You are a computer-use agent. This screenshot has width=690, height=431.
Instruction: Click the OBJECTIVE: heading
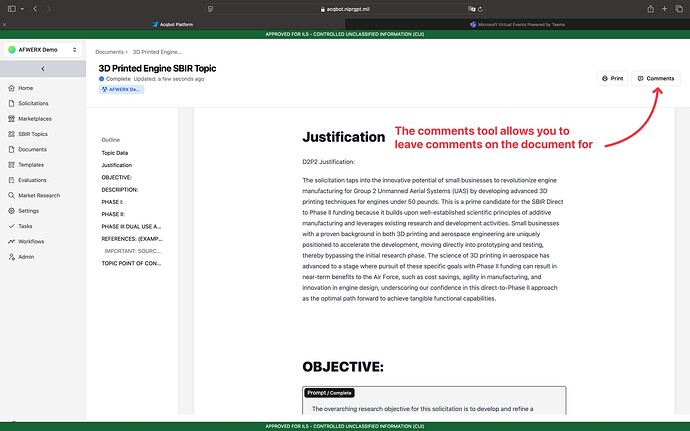(343, 367)
